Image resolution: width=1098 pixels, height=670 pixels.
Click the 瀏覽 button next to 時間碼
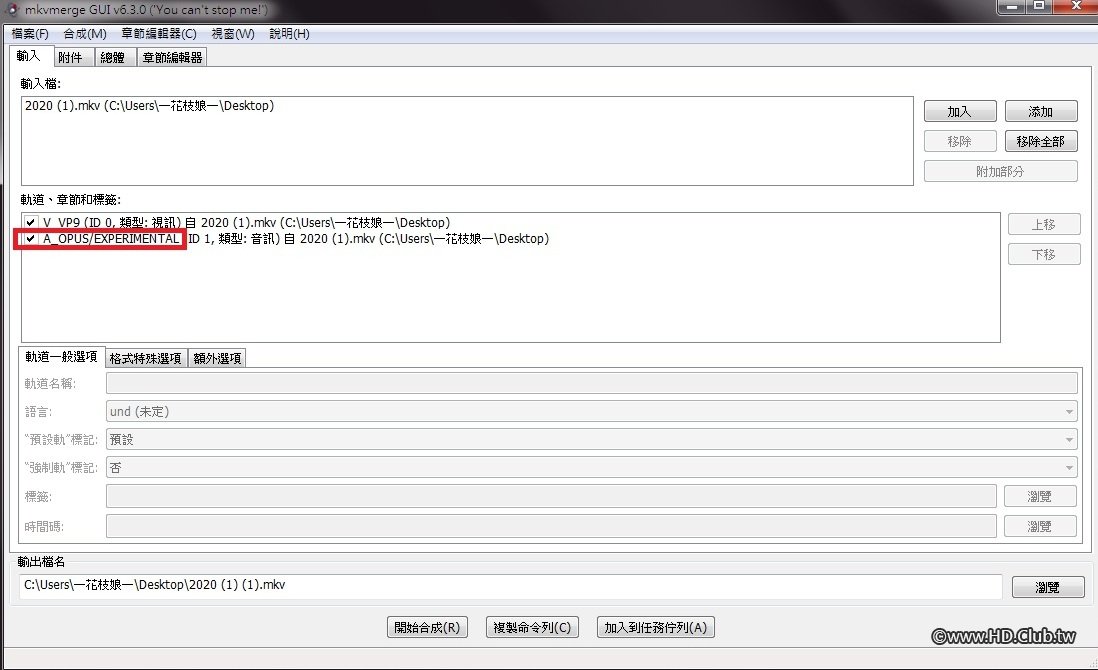point(1040,526)
